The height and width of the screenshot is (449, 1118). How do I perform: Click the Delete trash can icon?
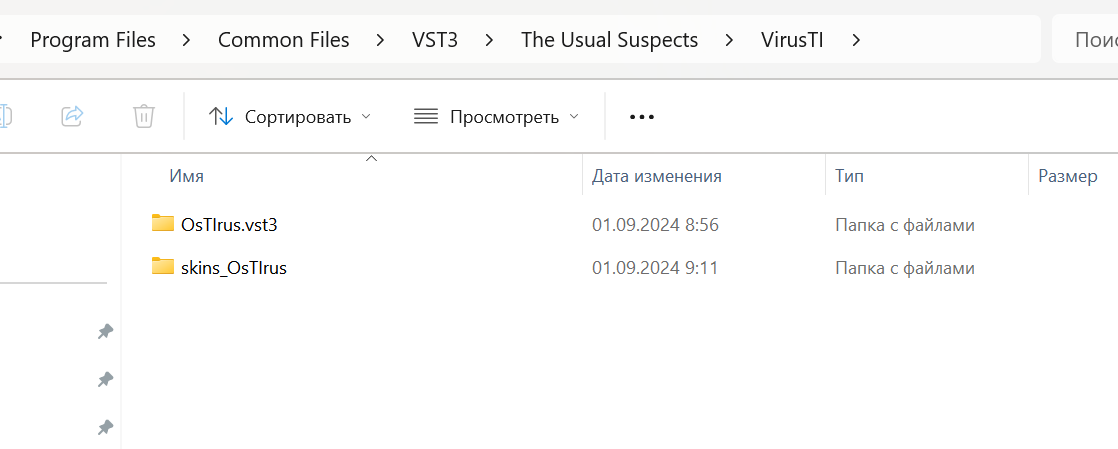[x=144, y=115]
